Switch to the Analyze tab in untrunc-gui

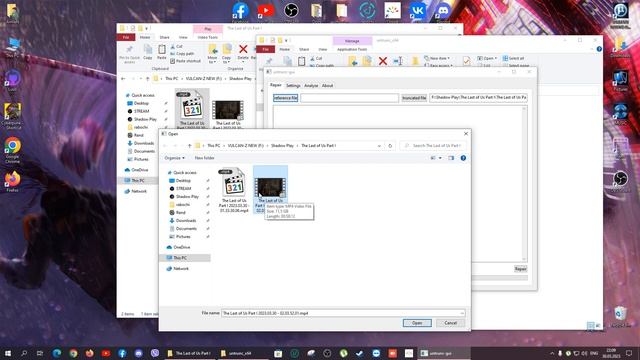[311, 86]
